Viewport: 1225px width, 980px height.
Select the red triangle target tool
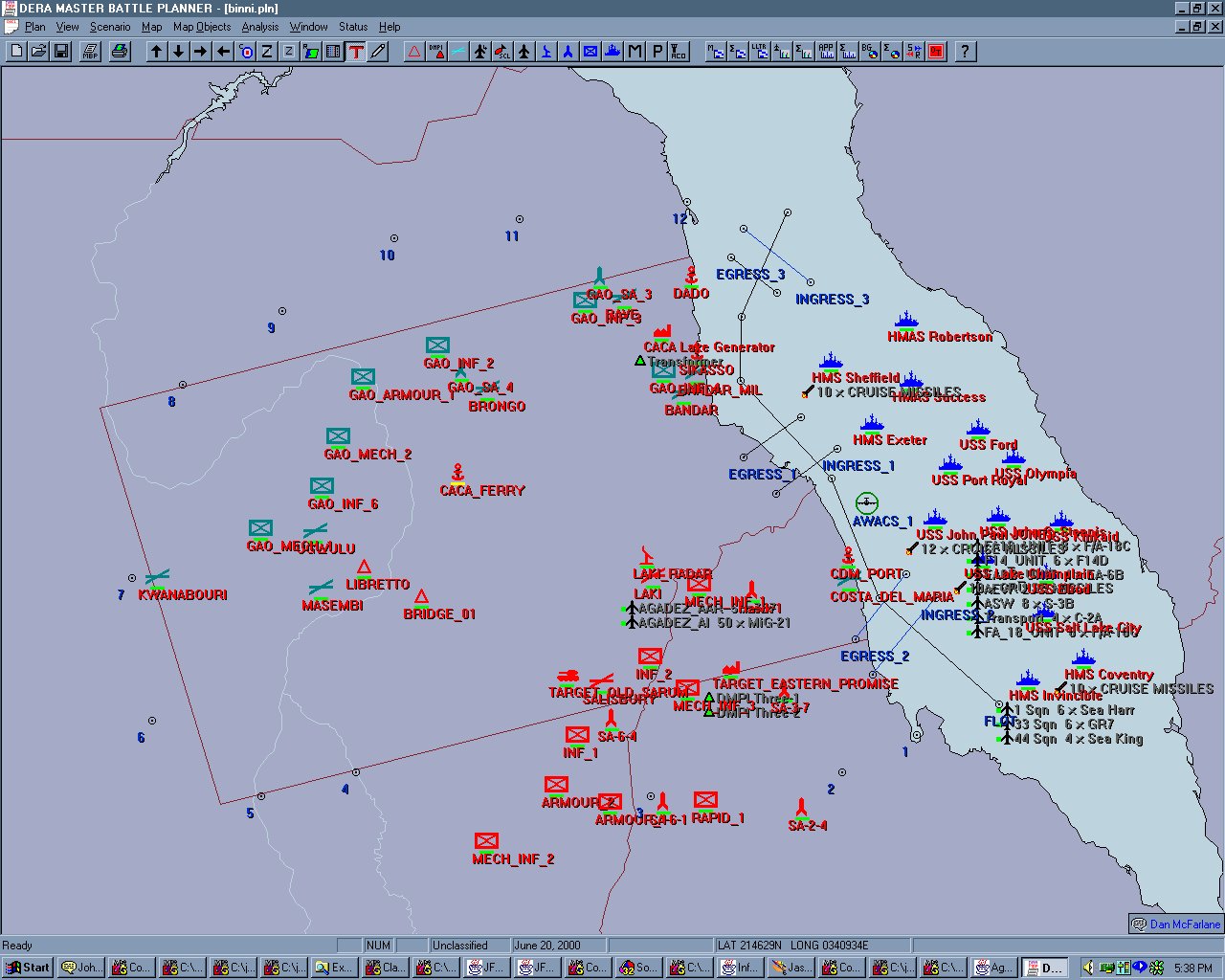pos(414,52)
